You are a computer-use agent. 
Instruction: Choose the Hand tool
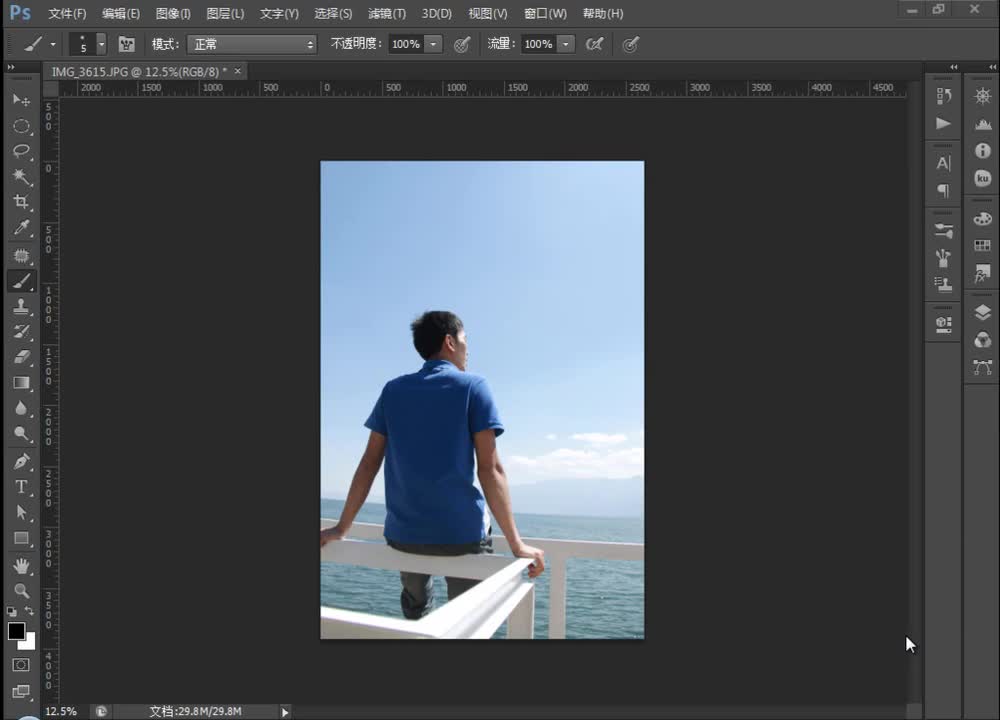21,565
